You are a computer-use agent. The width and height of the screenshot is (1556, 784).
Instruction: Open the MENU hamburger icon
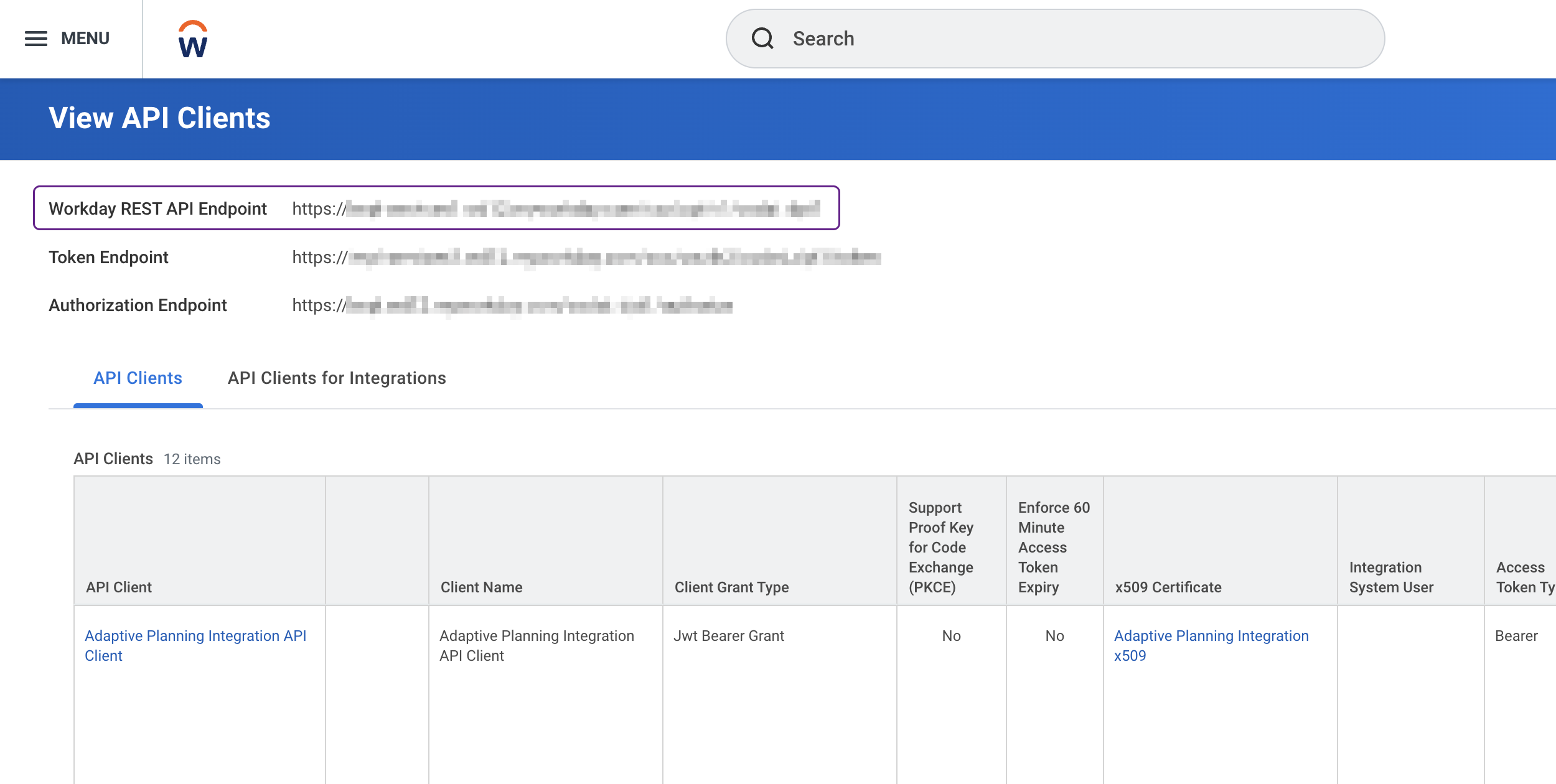click(36, 39)
